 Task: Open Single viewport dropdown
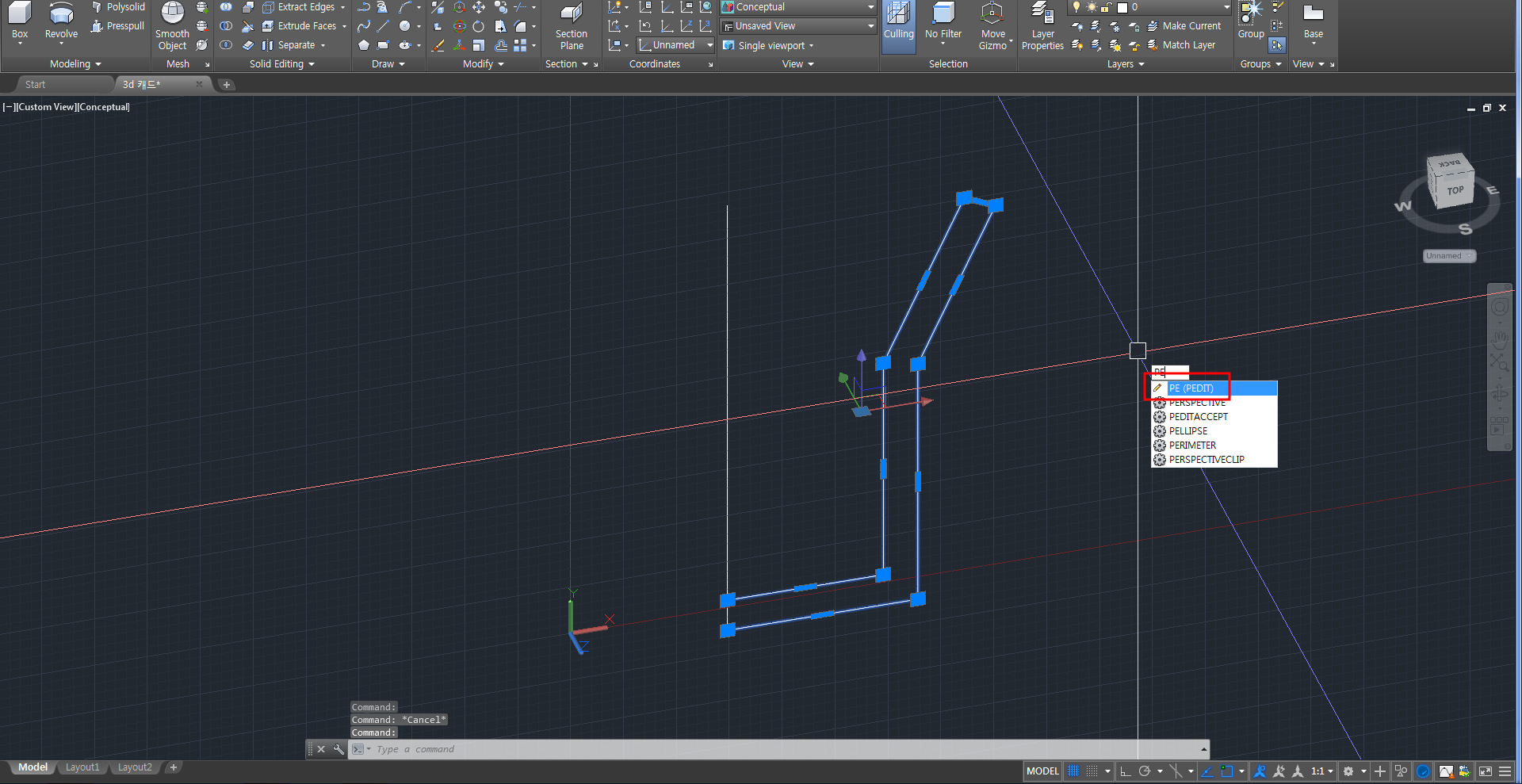click(768, 45)
